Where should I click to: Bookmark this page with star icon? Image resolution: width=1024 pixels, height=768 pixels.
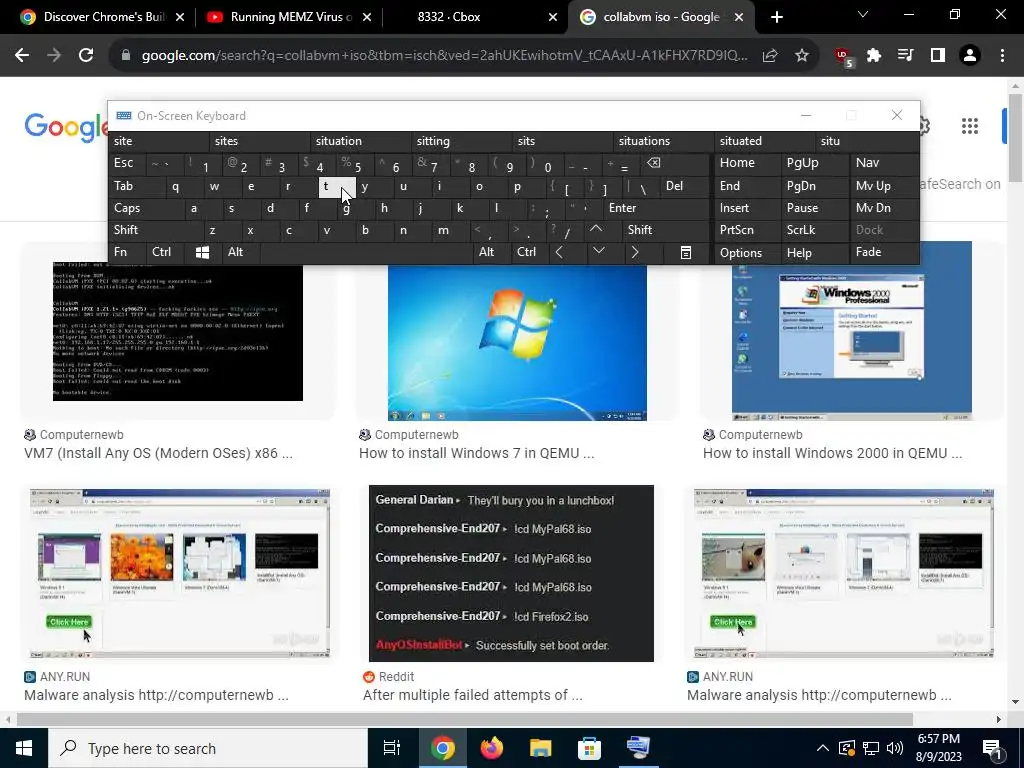pyautogui.click(x=802, y=56)
